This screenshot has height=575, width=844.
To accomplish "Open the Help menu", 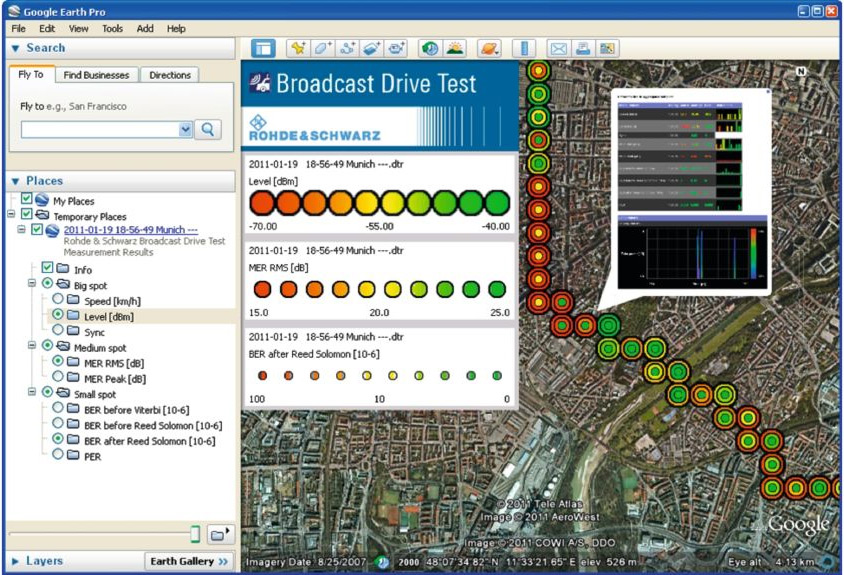I will coord(176,29).
